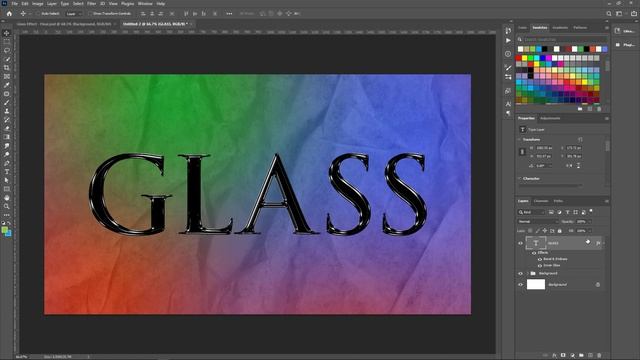Enable the Auto-Select checkbox

tap(38, 13)
